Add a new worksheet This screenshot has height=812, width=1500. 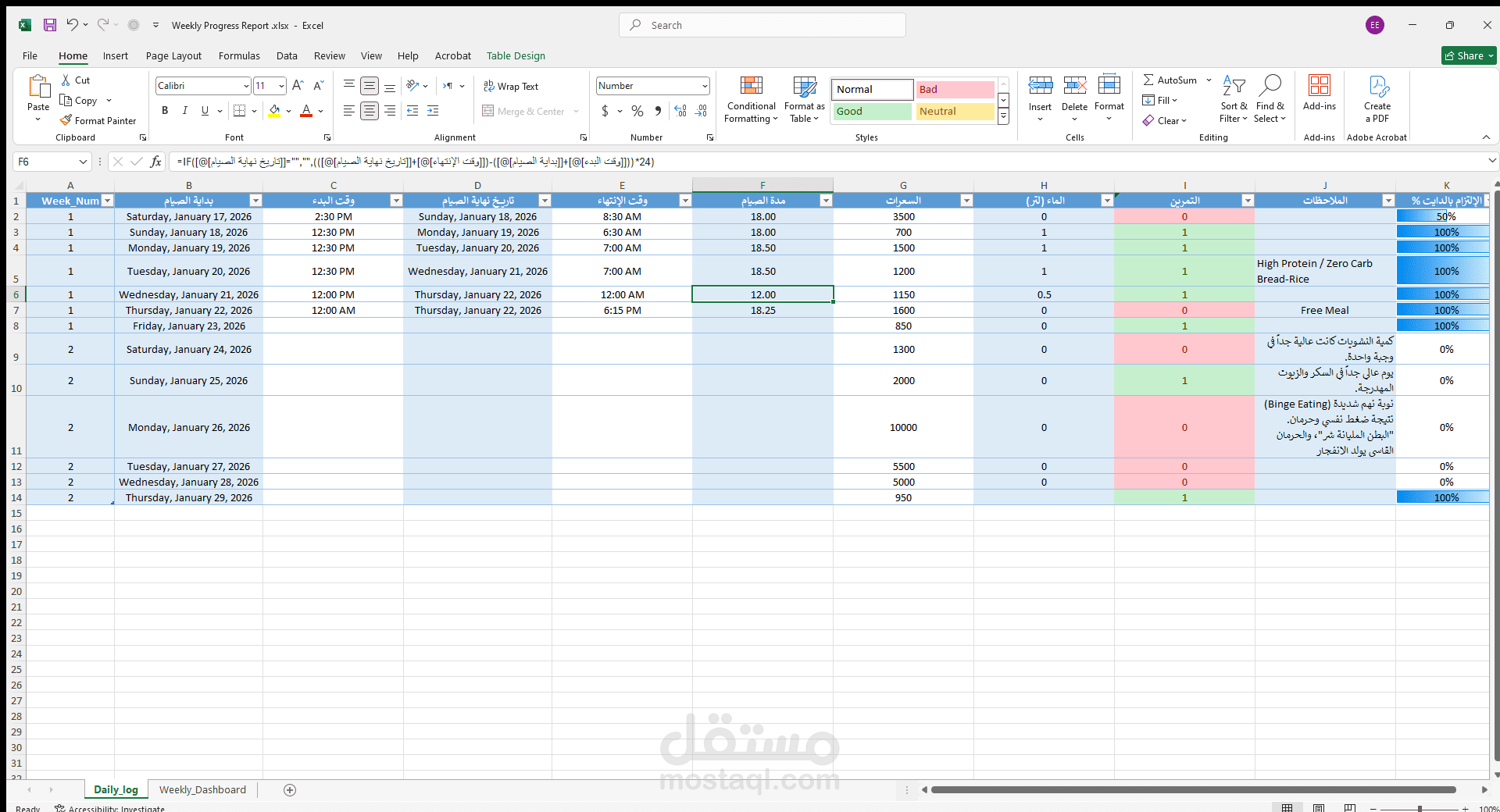click(x=290, y=789)
